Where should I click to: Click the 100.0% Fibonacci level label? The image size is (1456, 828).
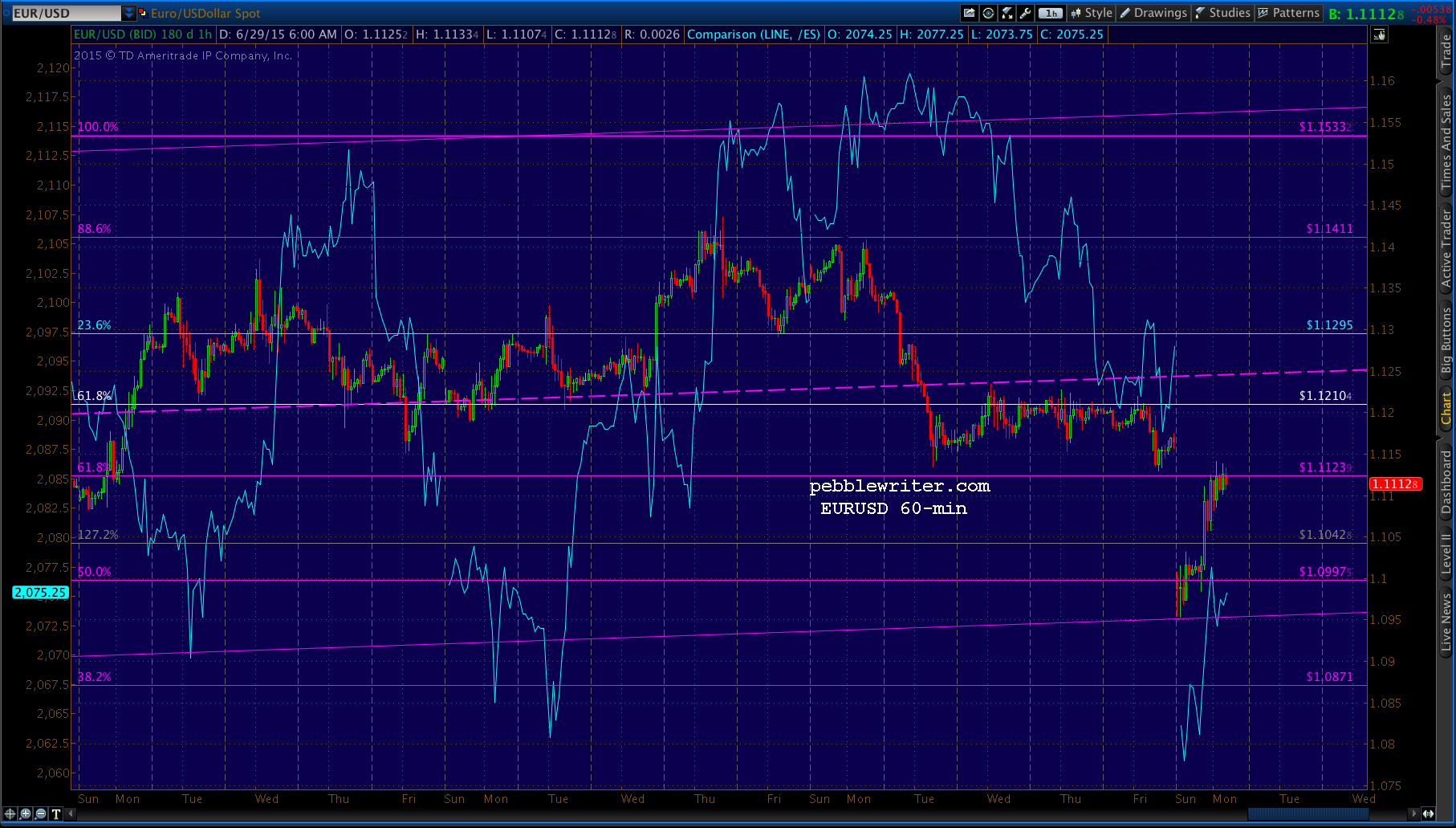(x=98, y=127)
